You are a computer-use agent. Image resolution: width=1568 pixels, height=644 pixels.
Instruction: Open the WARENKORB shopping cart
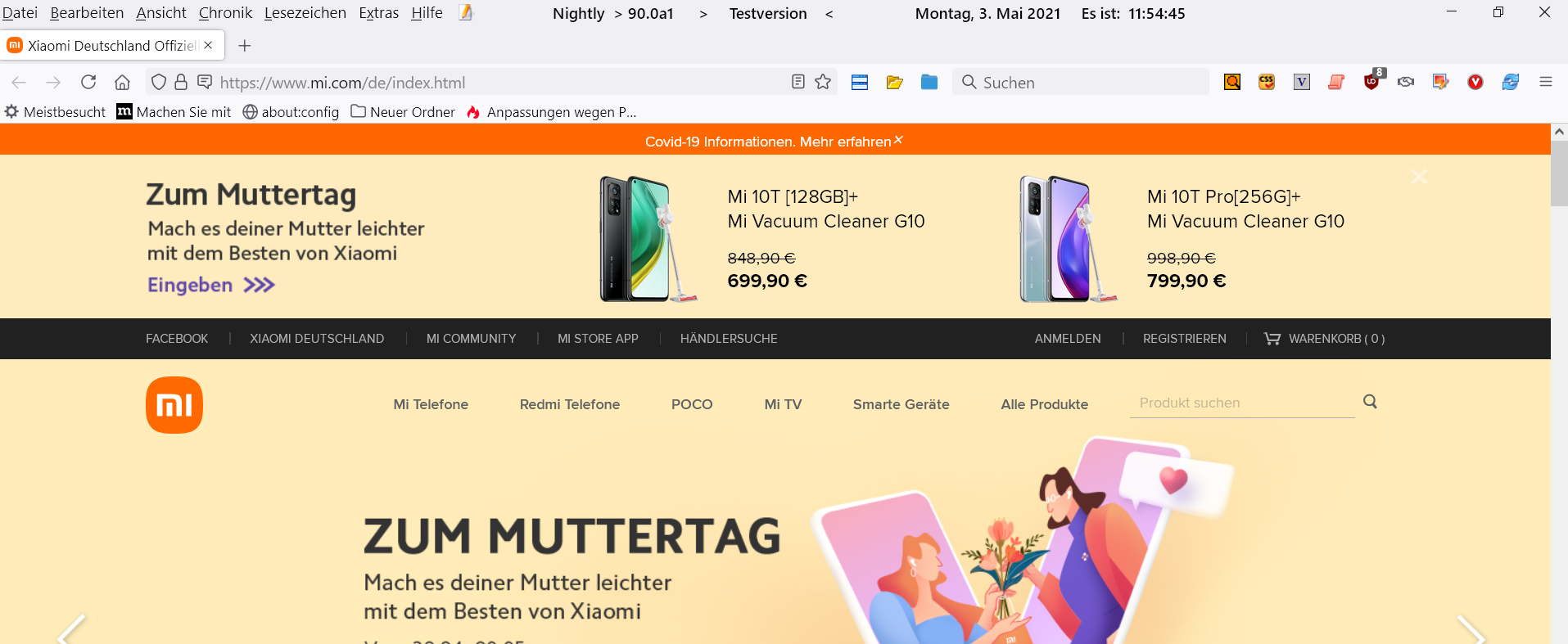(x=1325, y=339)
